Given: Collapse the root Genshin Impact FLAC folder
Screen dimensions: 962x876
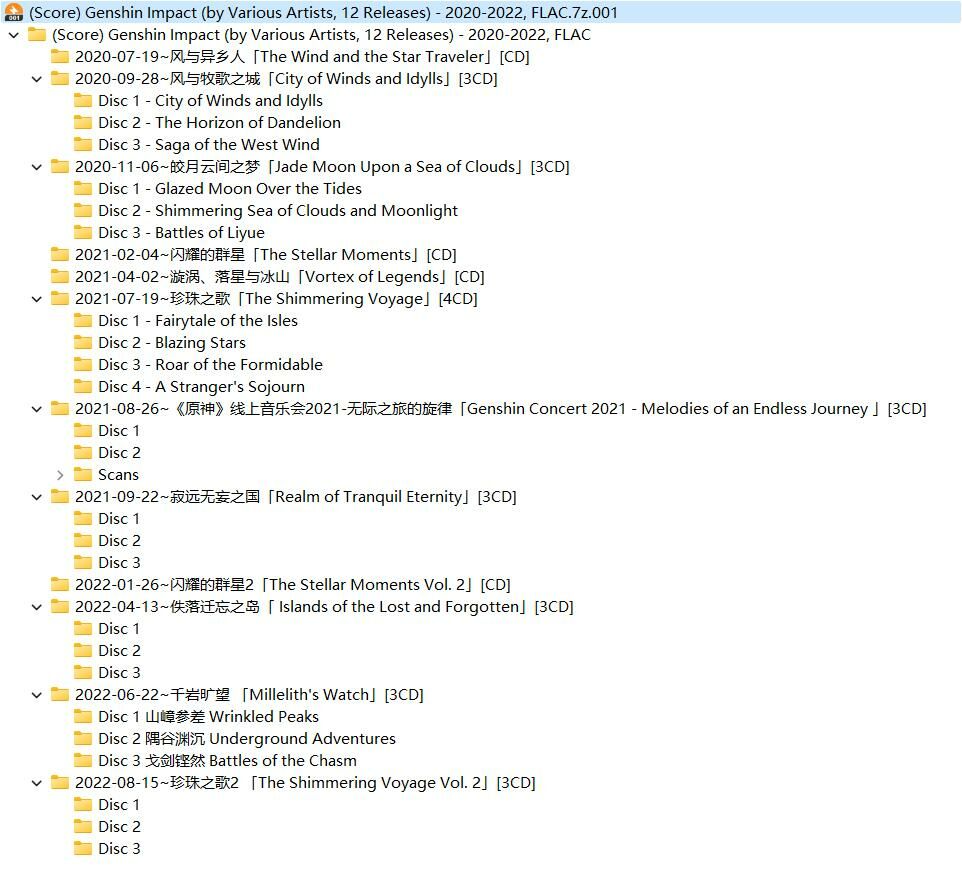Looking at the screenshot, I should 13,35.
